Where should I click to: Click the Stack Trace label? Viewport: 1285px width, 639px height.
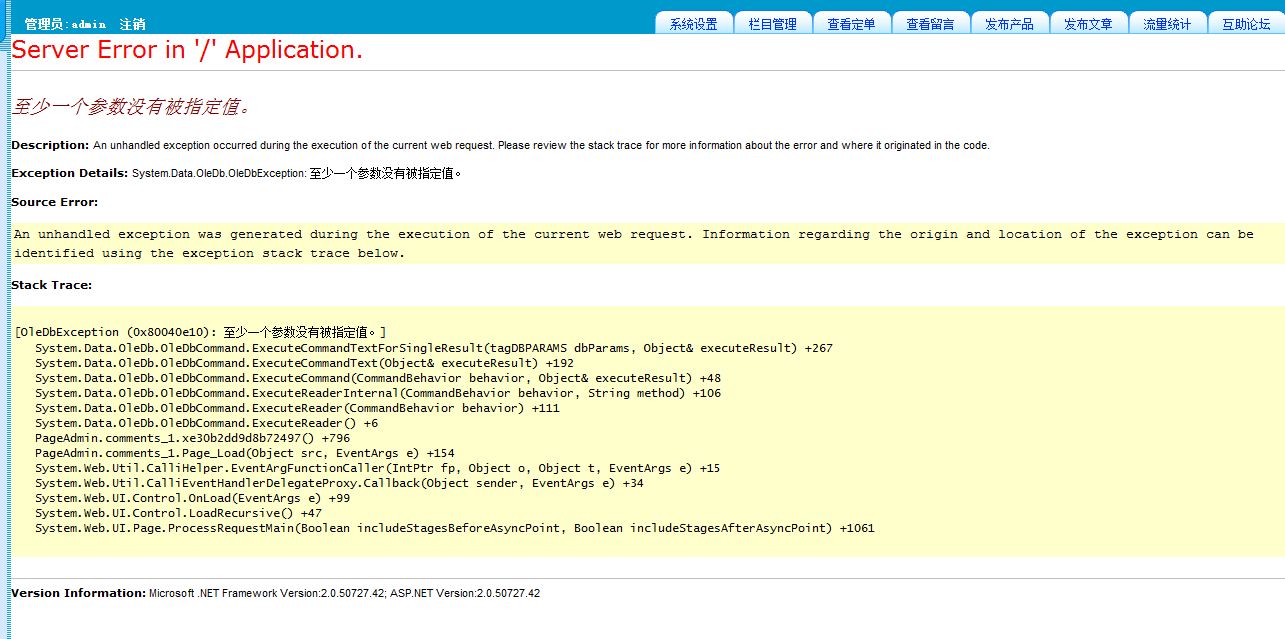point(51,285)
